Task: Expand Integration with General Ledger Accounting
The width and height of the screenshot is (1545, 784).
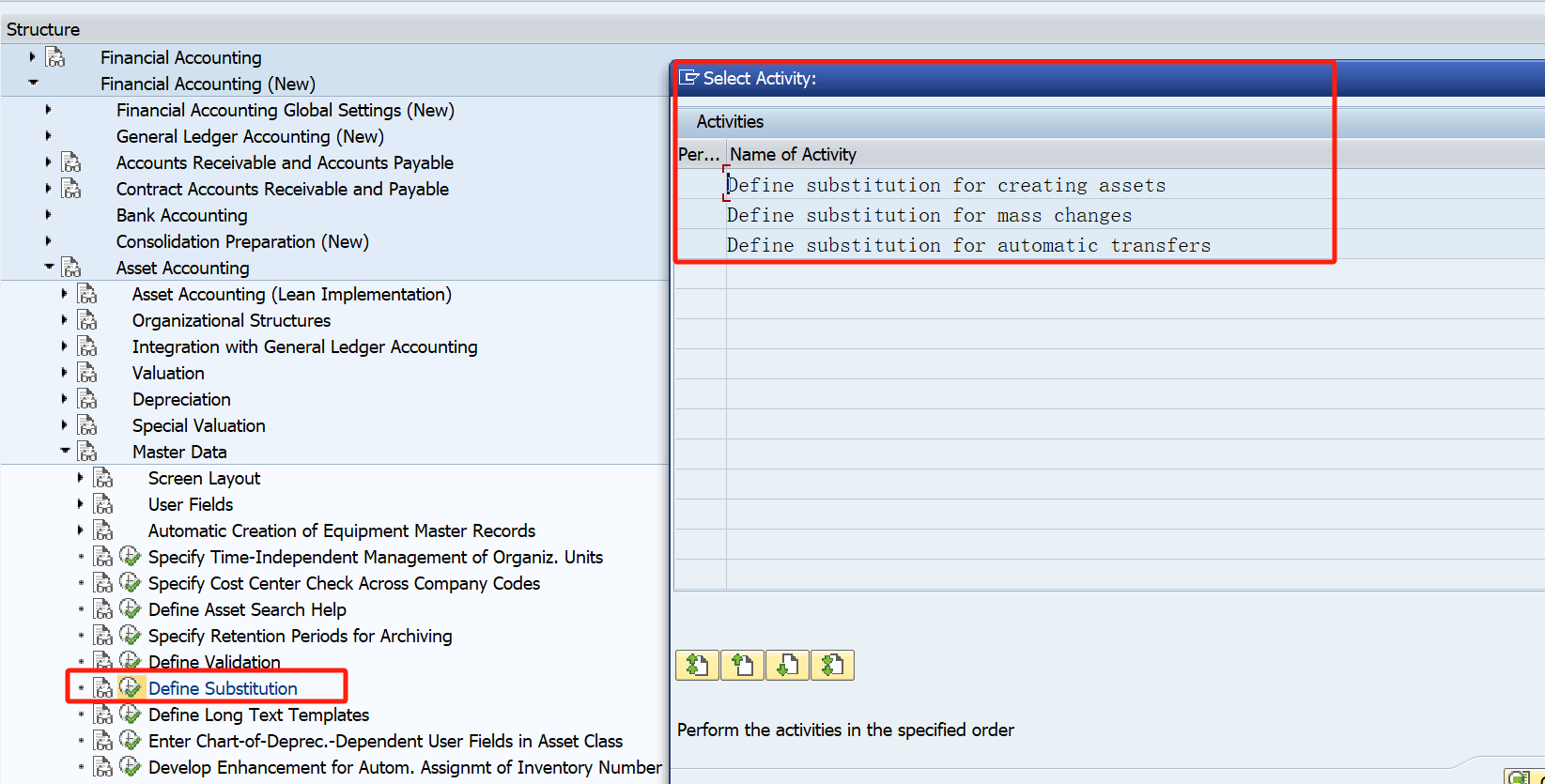Action: pyautogui.click(x=64, y=346)
